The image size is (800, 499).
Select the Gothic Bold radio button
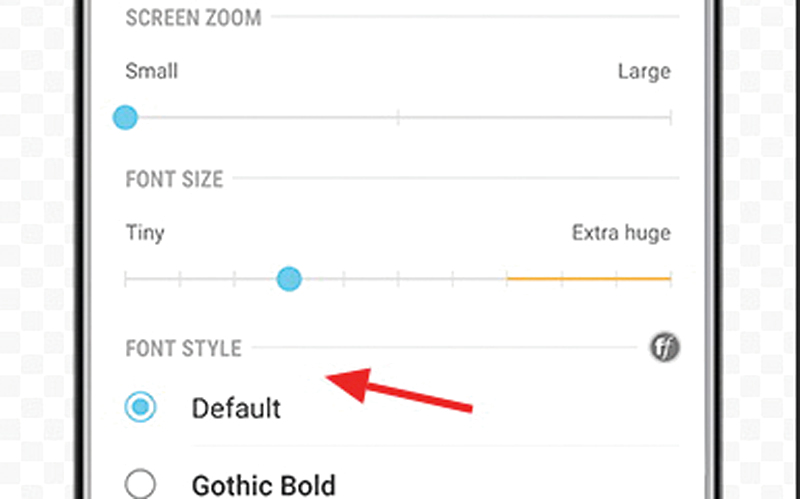click(x=141, y=485)
